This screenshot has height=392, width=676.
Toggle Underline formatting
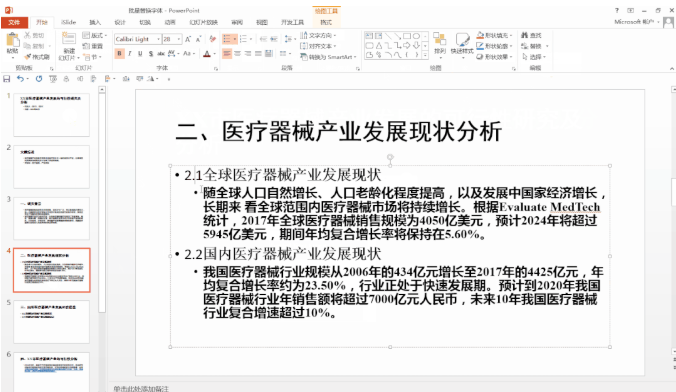[140, 53]
